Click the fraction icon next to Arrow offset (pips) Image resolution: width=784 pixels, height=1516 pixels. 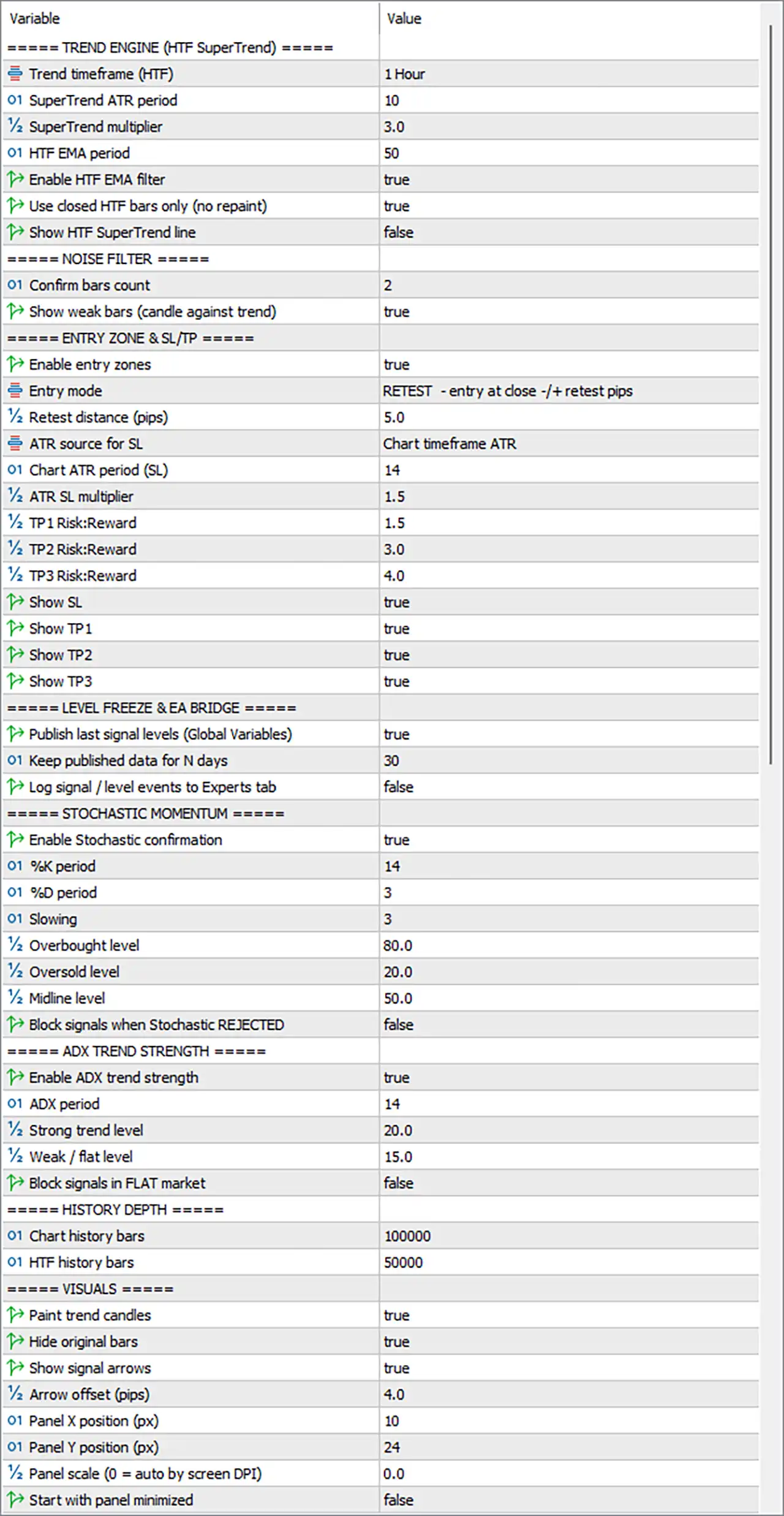point(15,1394)
